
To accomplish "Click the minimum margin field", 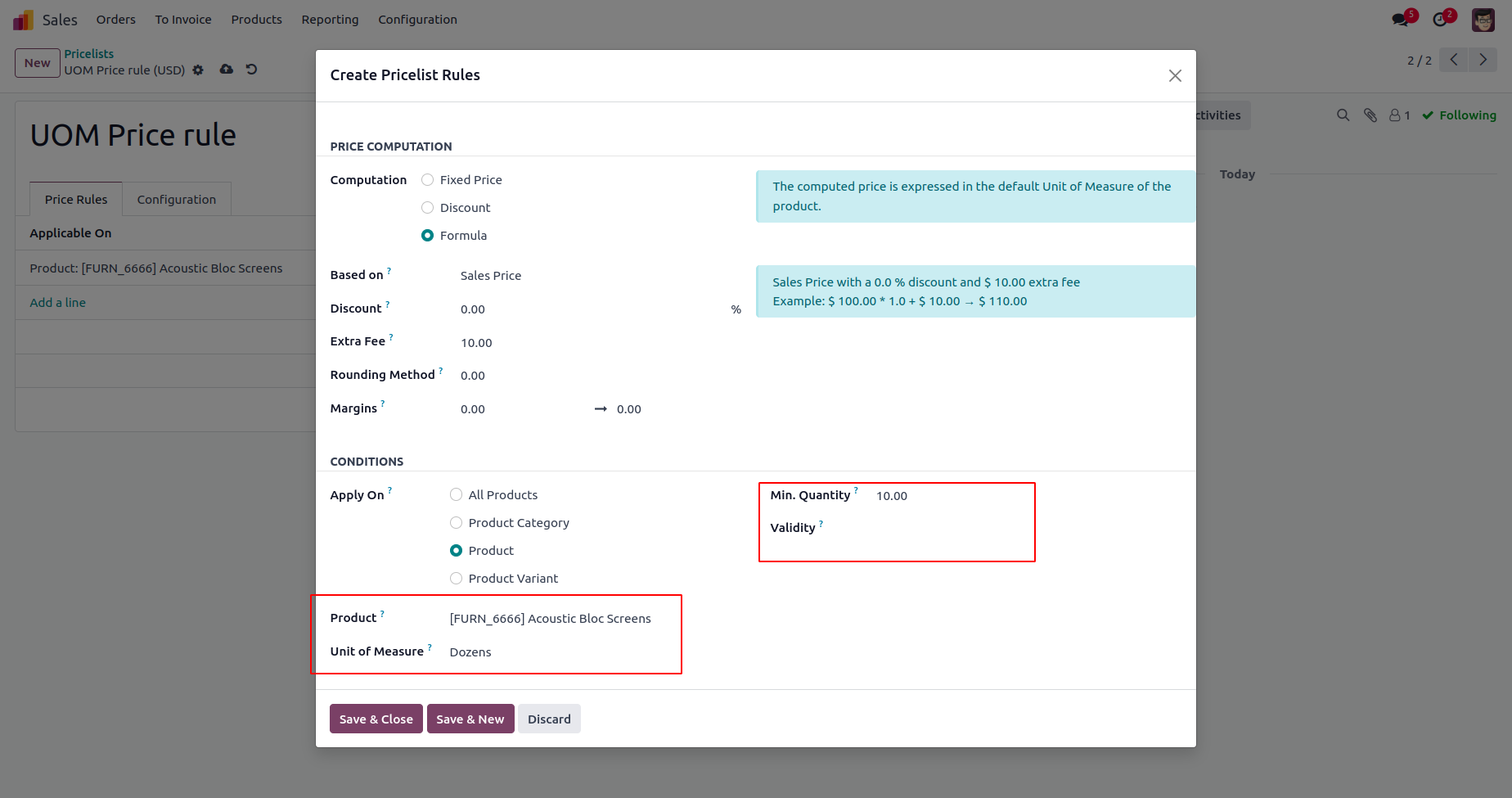I will (522, 409).
